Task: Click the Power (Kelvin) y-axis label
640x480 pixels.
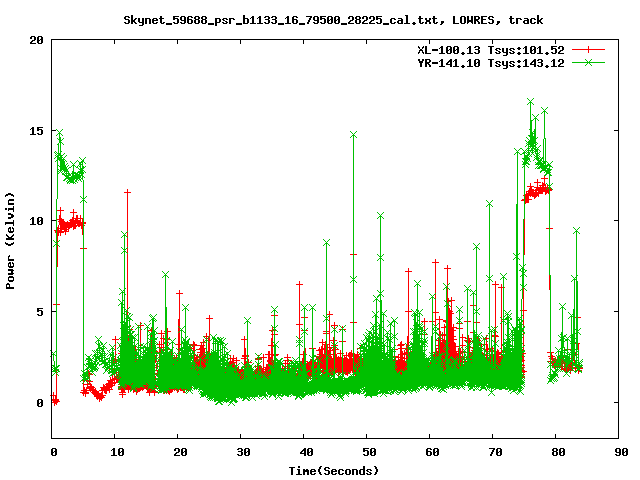Action: [10, 241]
